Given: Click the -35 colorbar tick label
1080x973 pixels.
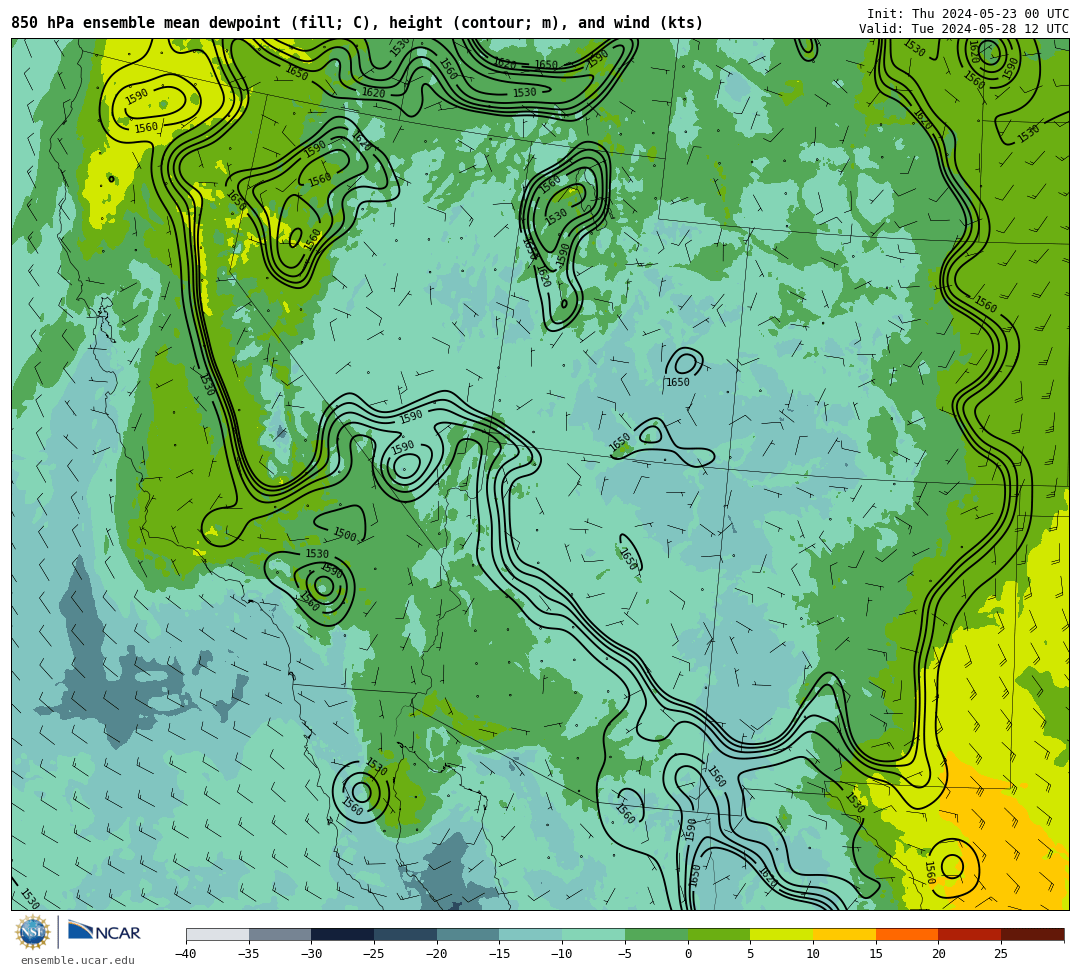Looking at the screenshot, I should [x=249, y=954].
